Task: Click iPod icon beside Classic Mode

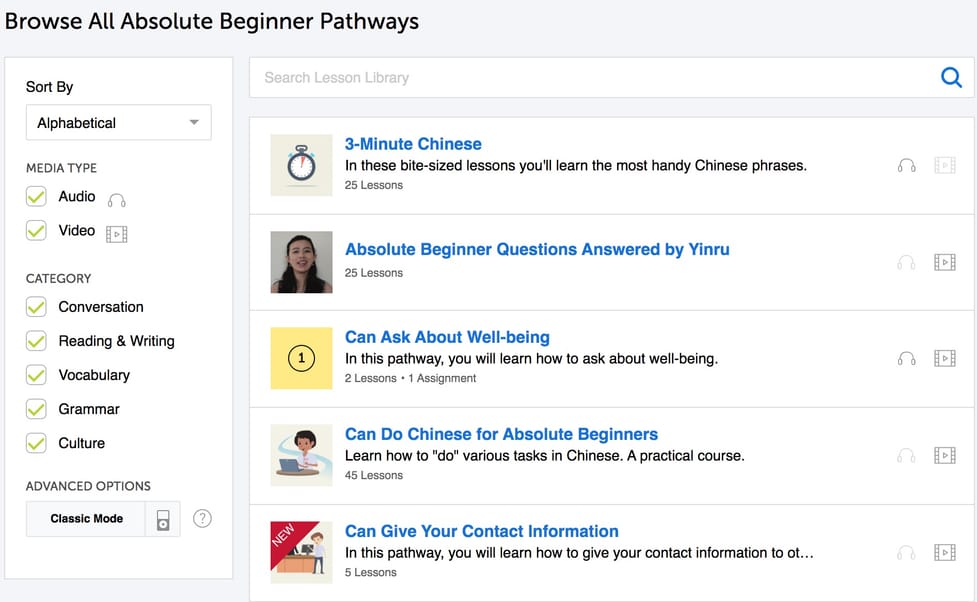Action: pos(163,519)
